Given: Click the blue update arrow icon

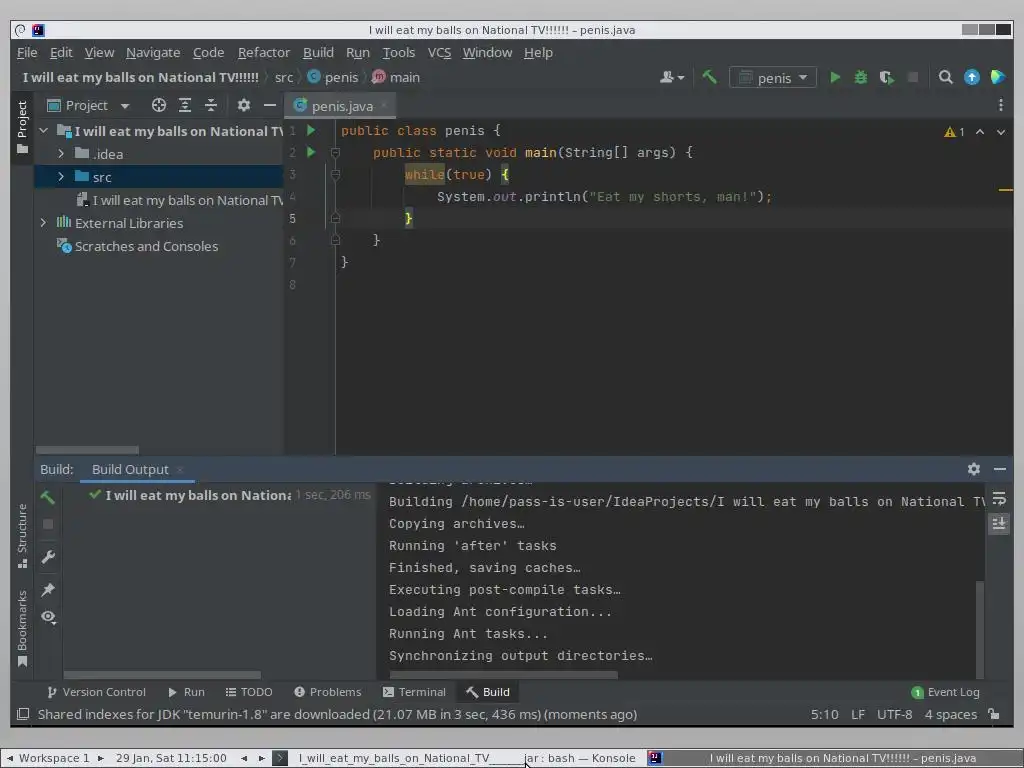Looking at the screenshot, I should coord(972,77).
